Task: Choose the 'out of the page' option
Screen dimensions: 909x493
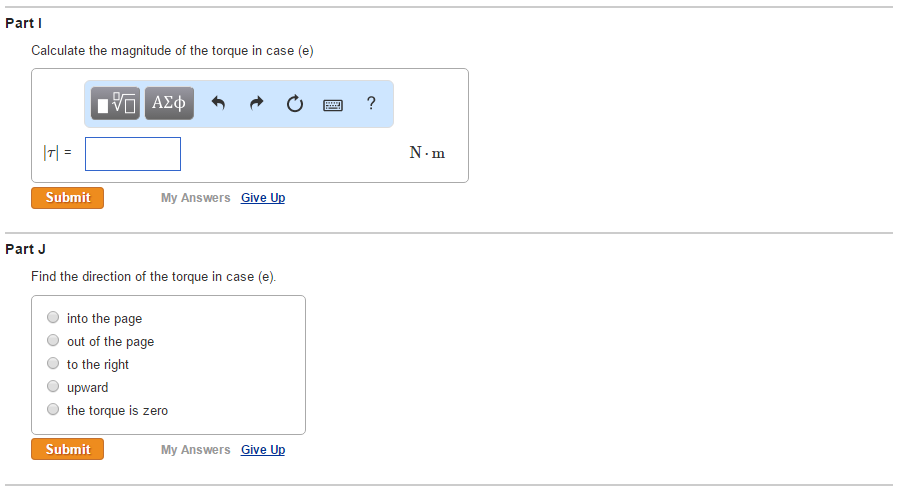Action: (x=53, y=341)
